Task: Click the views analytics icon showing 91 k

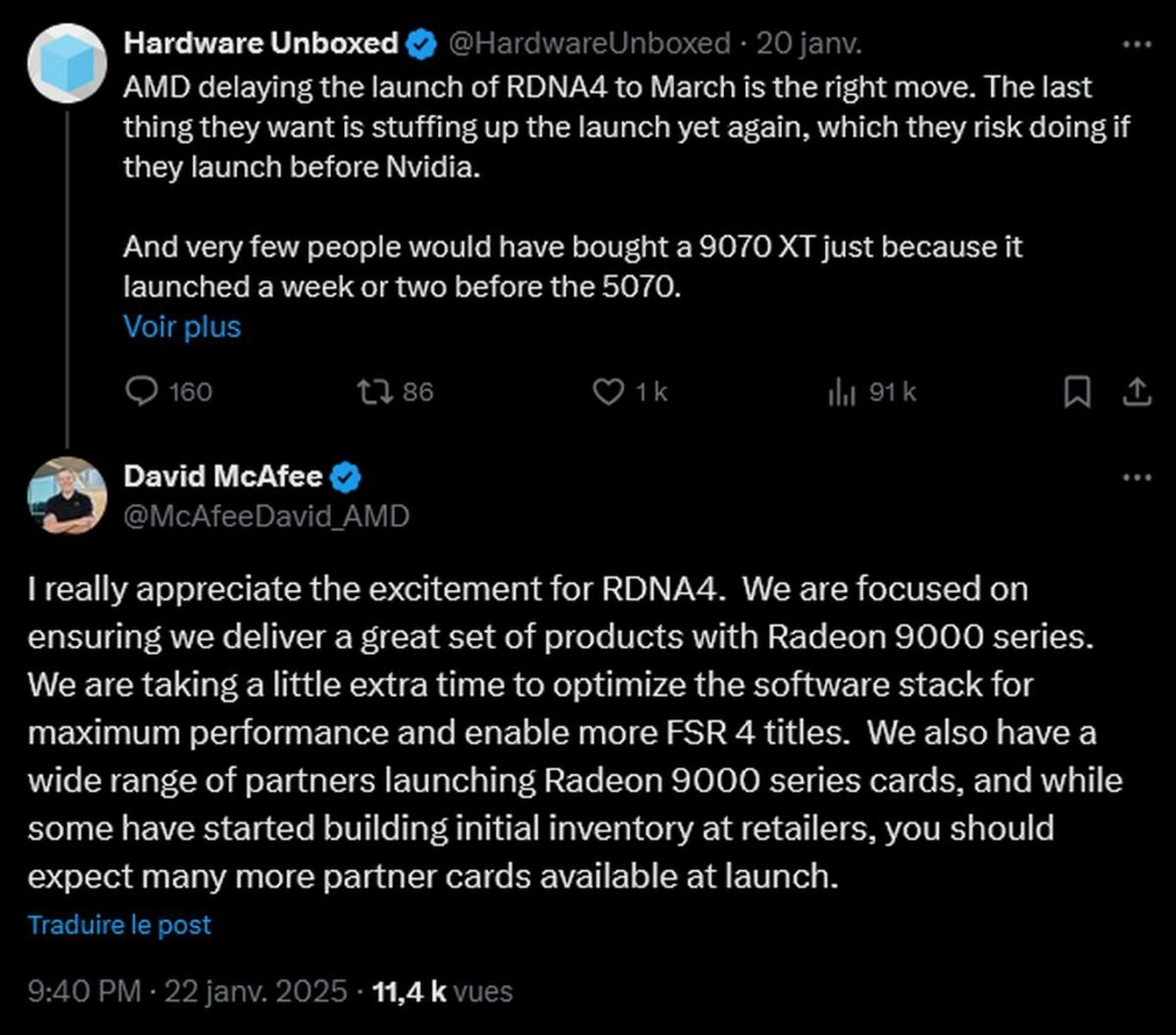Action: click(843, 391)
